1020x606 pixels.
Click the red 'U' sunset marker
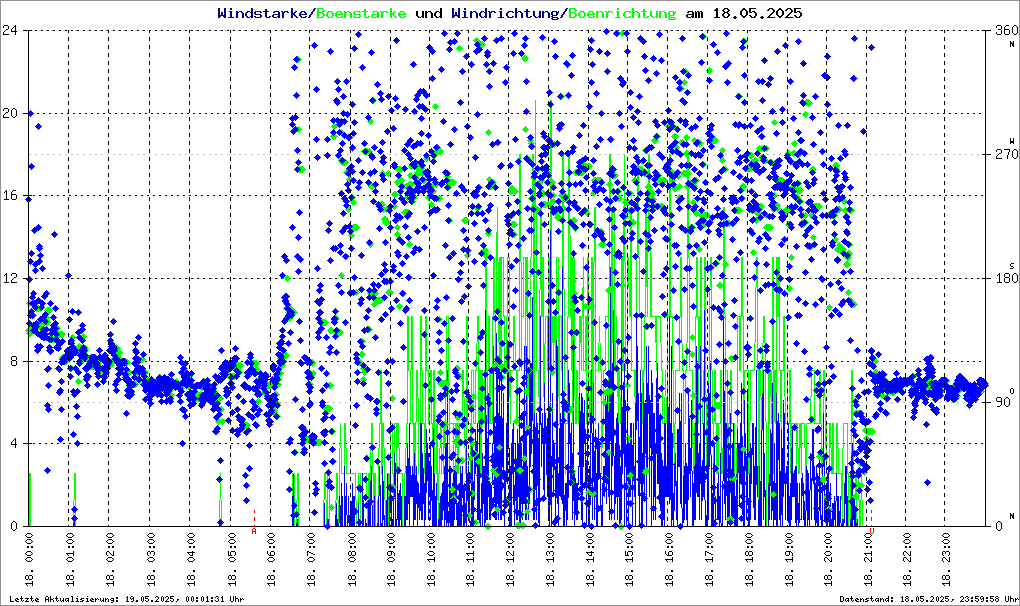872,531
